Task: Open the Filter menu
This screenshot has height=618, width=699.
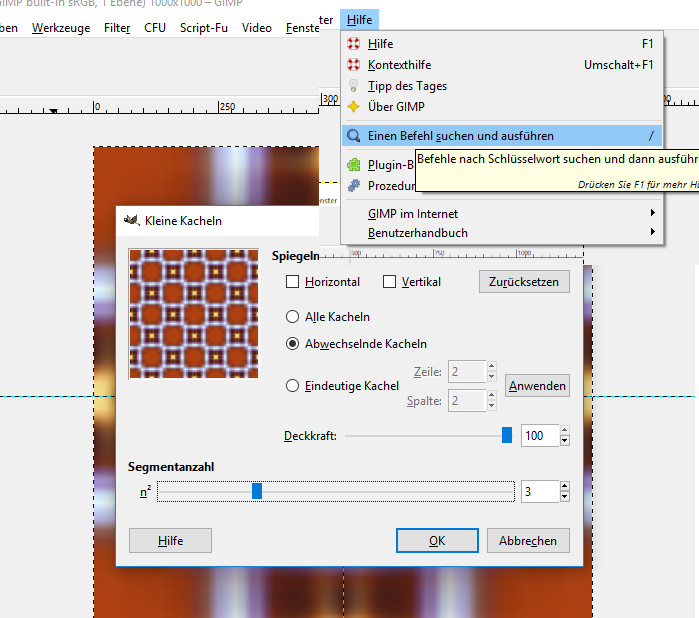Action: click(117, 28)
